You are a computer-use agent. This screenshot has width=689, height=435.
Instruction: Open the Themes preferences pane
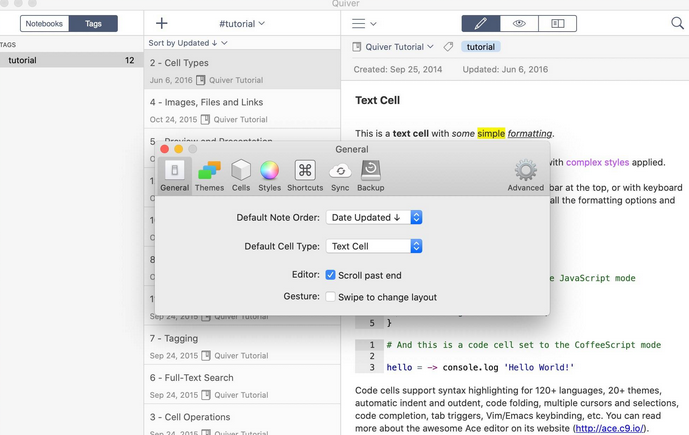pyautogui.click(x=209, y=176)
